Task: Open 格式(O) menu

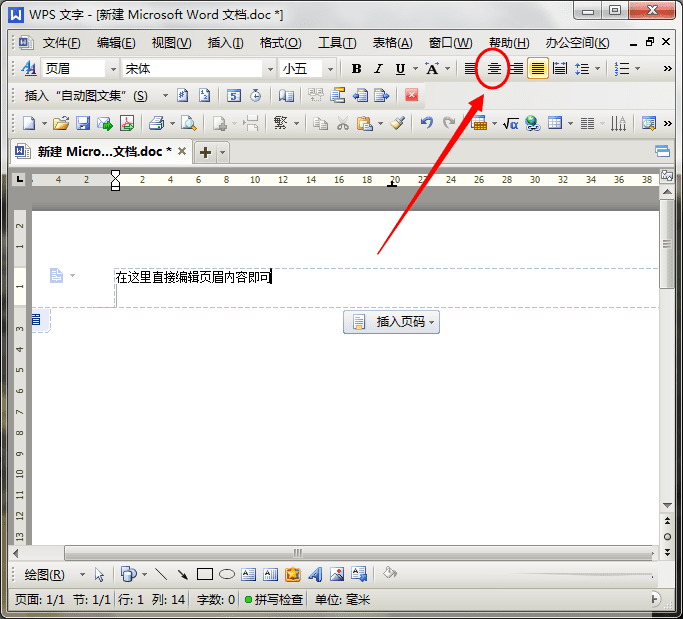Action: click(280, 43)
